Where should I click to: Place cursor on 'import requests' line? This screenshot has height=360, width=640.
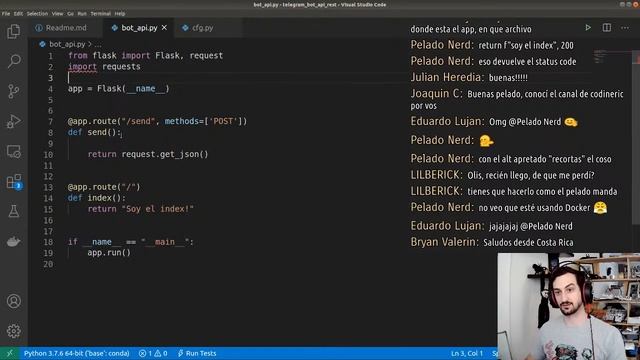[x=104, y=67]
